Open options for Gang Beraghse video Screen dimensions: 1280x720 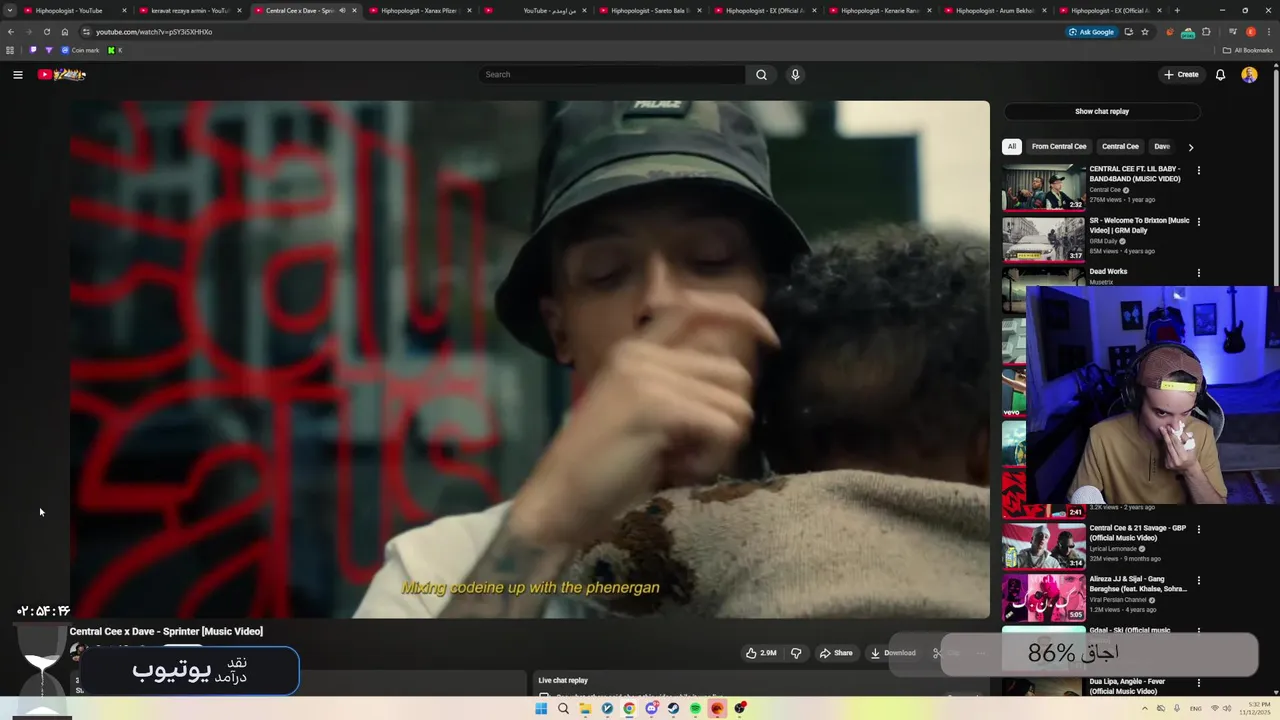[1198, 581]
